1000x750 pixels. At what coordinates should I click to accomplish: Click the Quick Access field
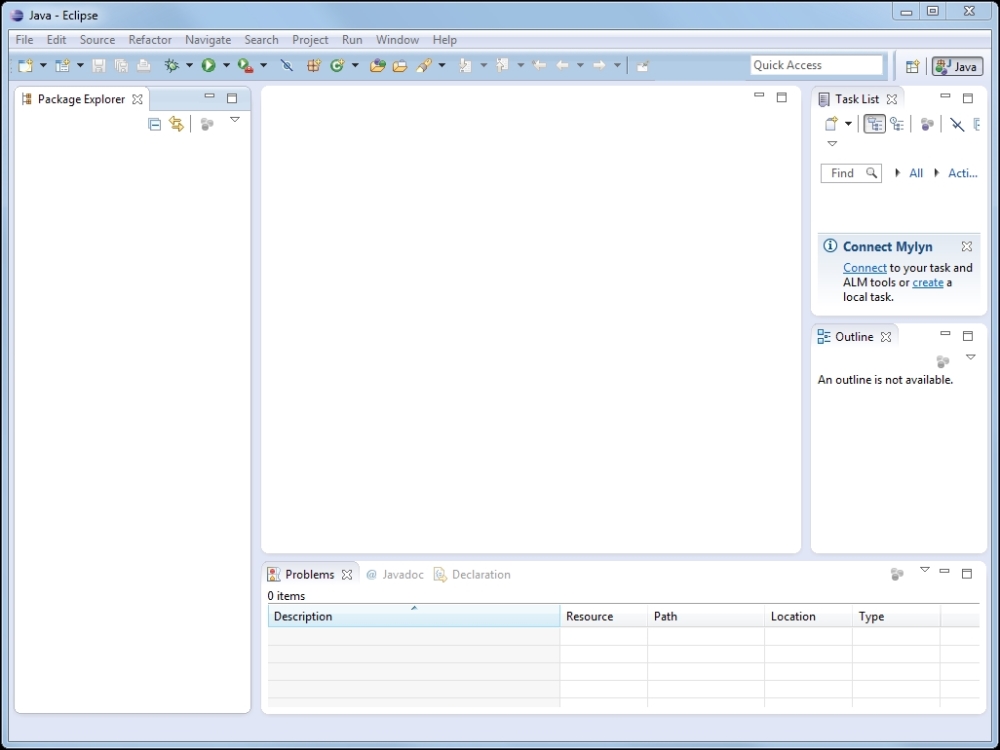tap(816, 65)
